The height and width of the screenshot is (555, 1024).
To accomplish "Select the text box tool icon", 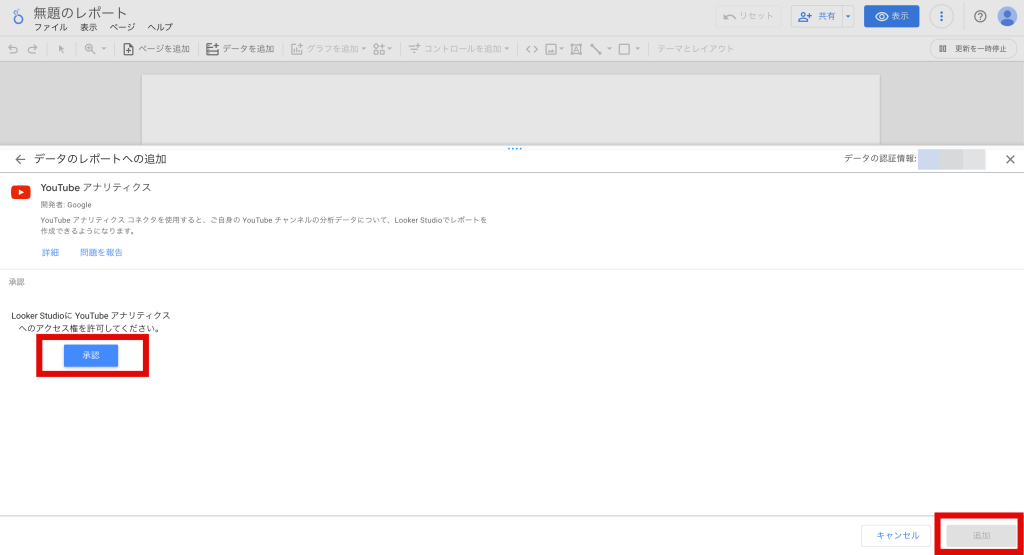I will coord(576,49).
